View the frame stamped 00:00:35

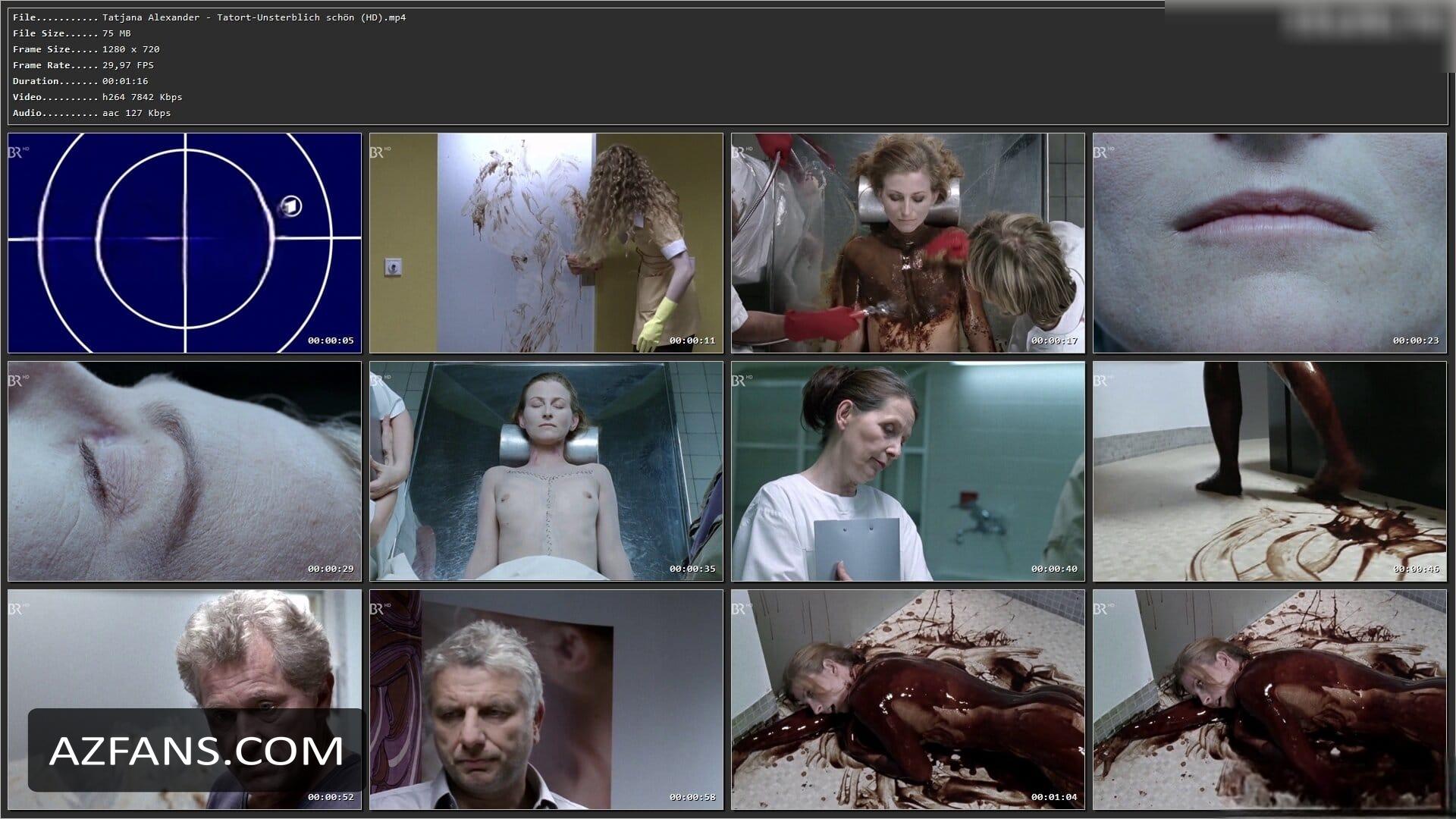(546, 472)
